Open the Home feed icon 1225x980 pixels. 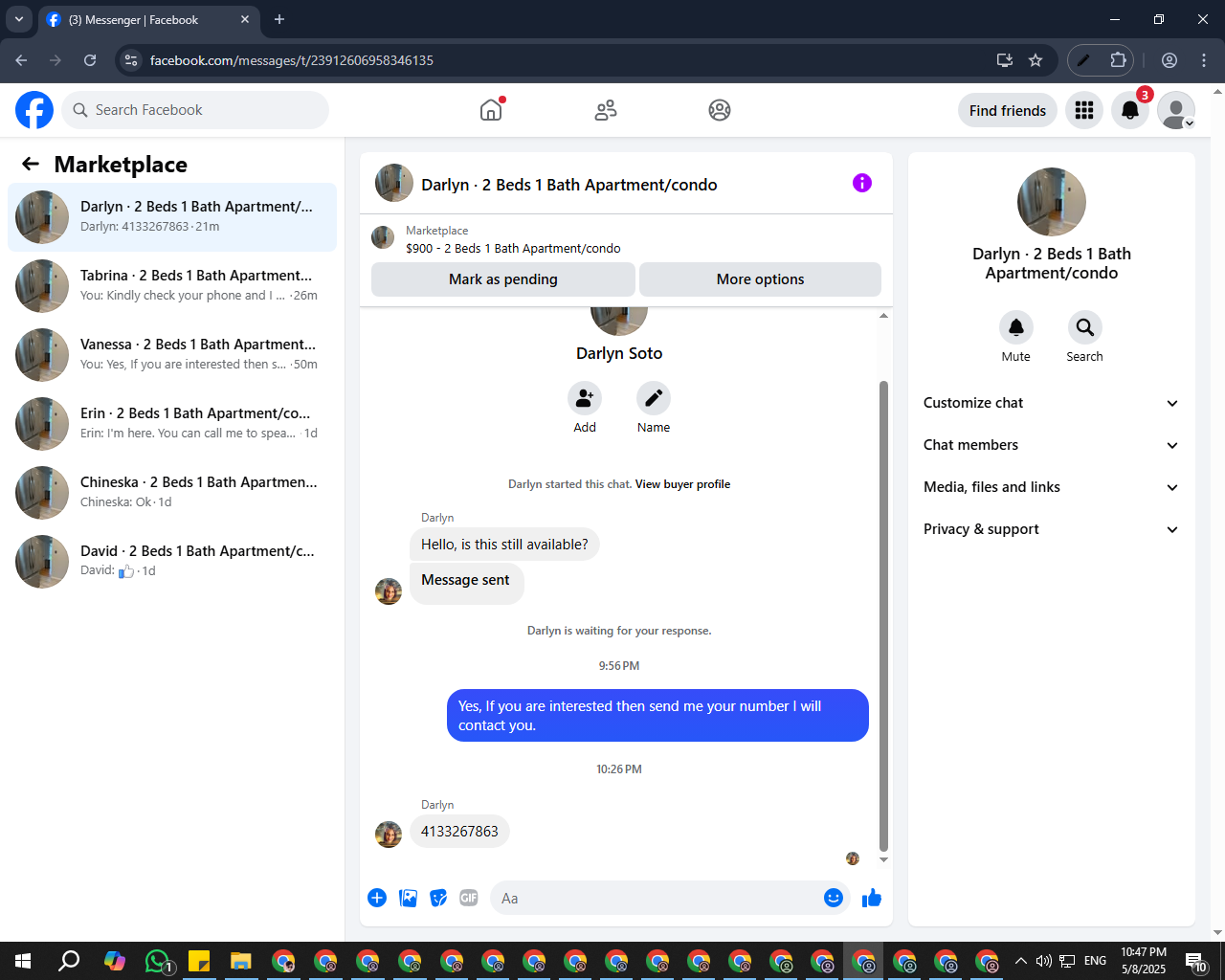coord(491,110)
